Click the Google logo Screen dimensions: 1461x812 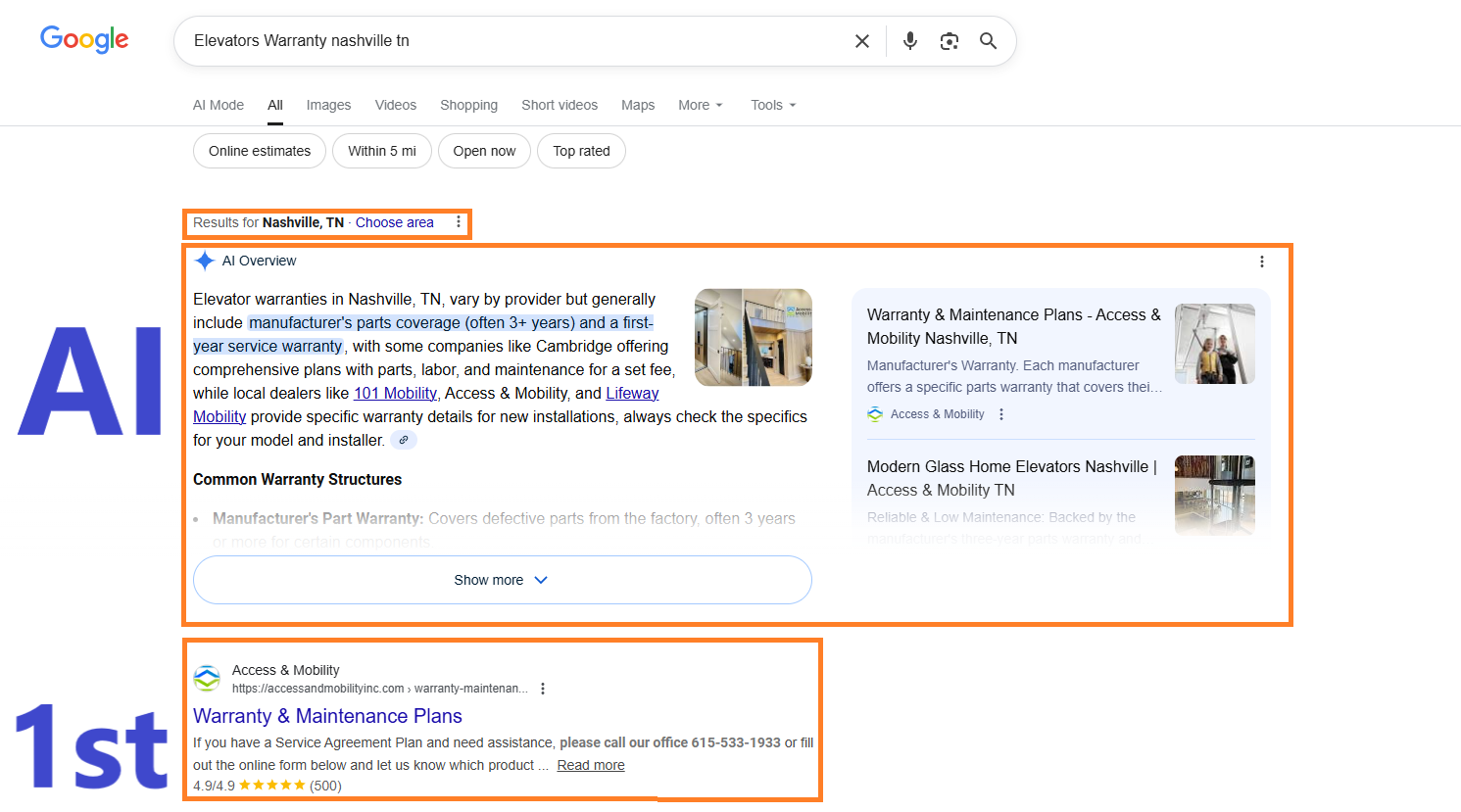84,40
